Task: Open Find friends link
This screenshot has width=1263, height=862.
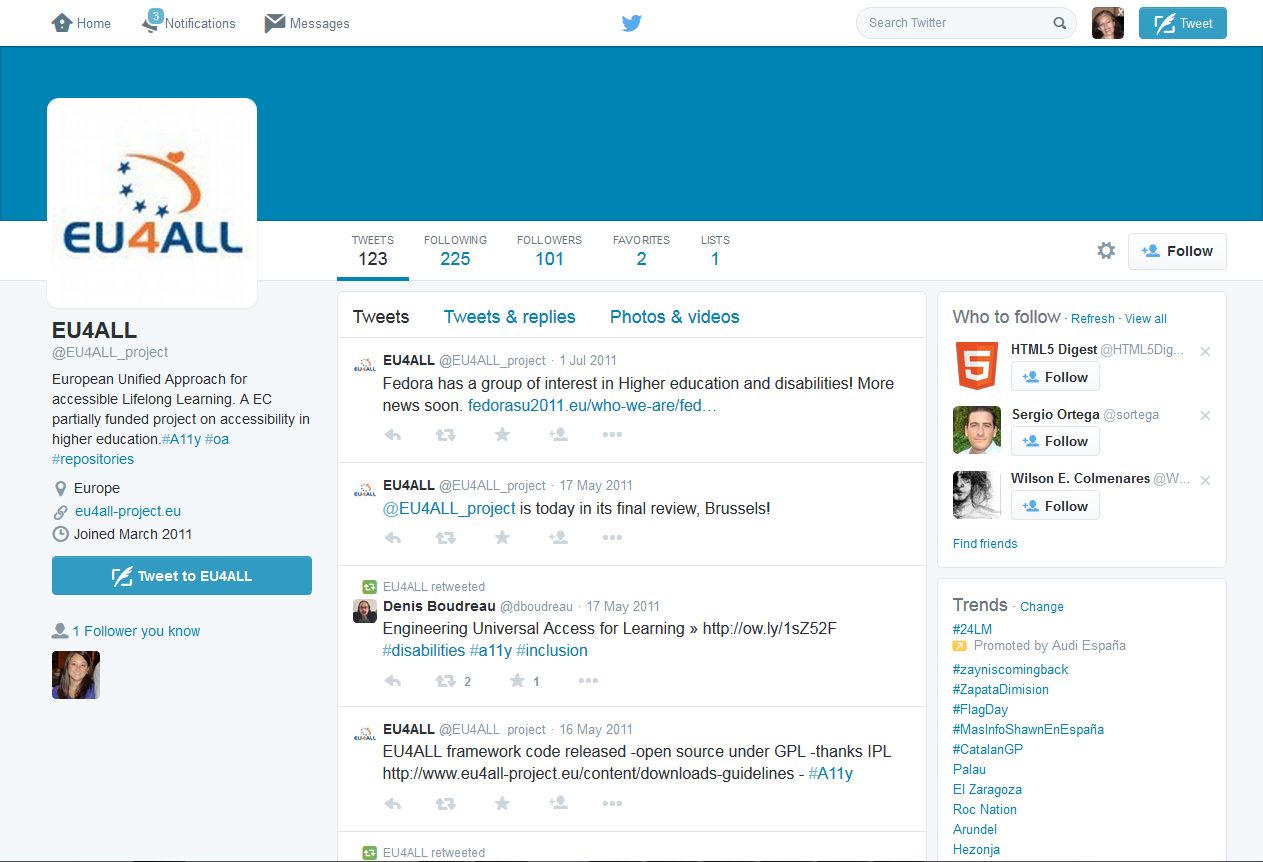Action: coord(985,544)
